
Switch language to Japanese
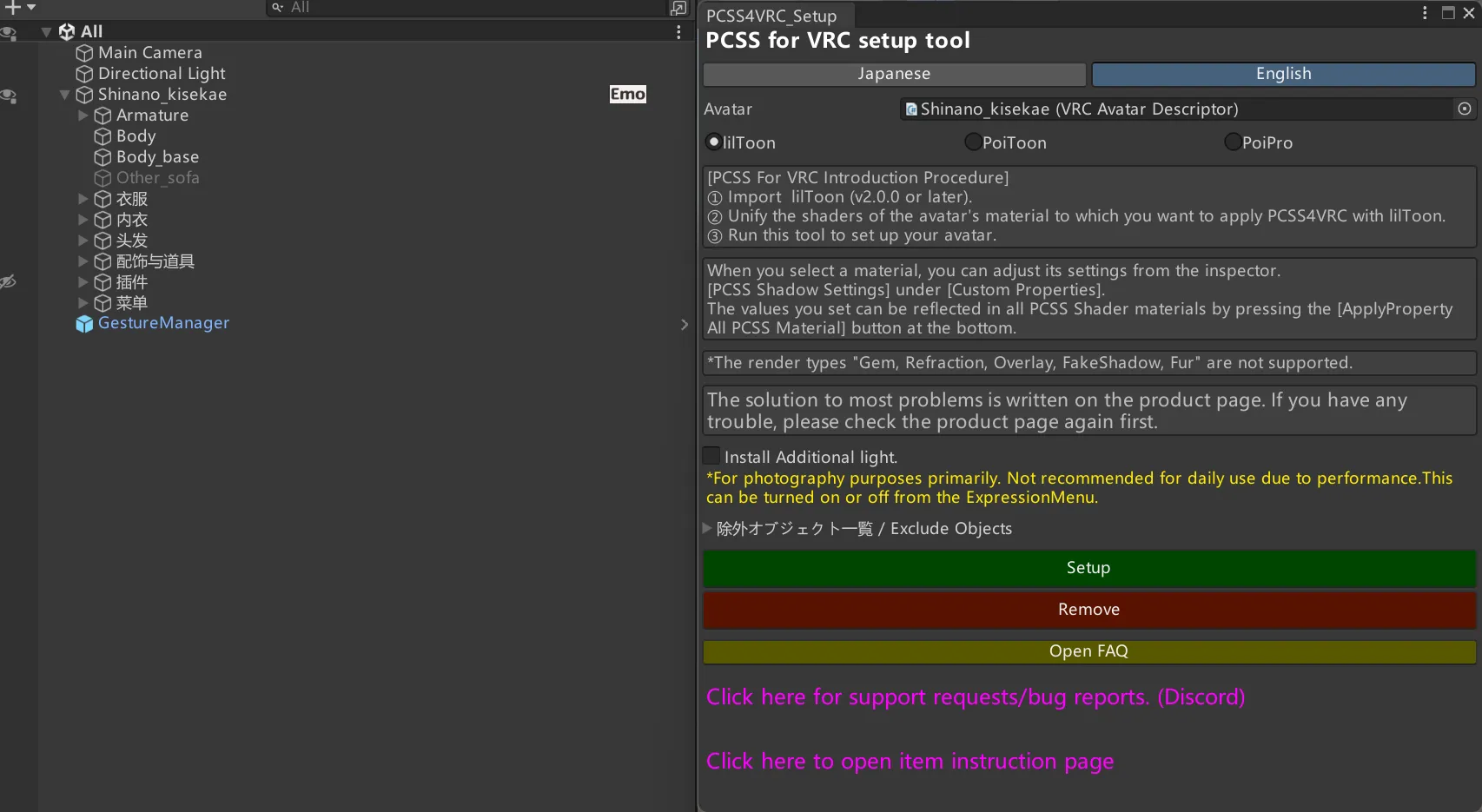894,74
